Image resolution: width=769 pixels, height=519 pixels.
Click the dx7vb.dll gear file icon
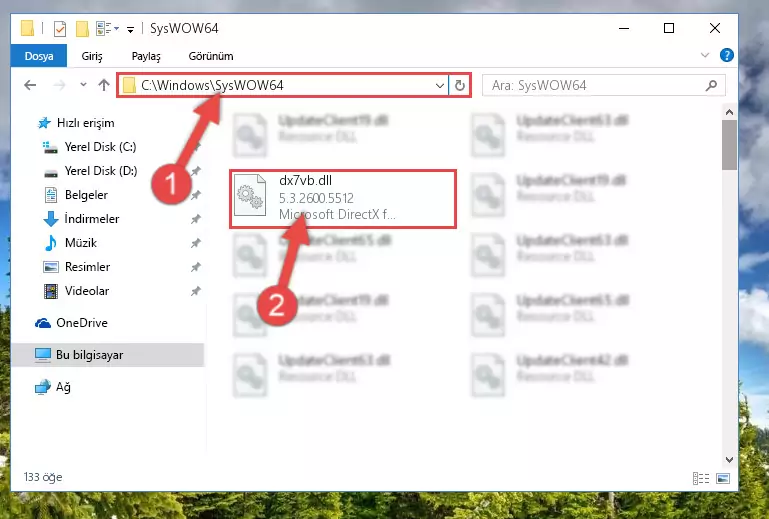coord(250,195)
